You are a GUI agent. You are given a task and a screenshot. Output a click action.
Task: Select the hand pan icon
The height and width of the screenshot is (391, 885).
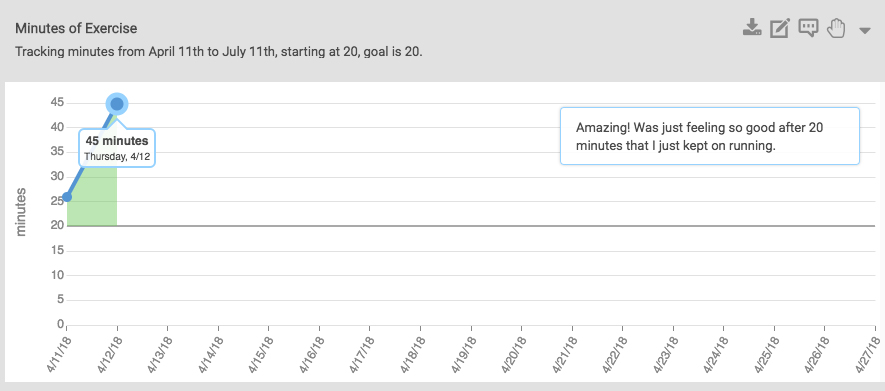pos(836,28)
